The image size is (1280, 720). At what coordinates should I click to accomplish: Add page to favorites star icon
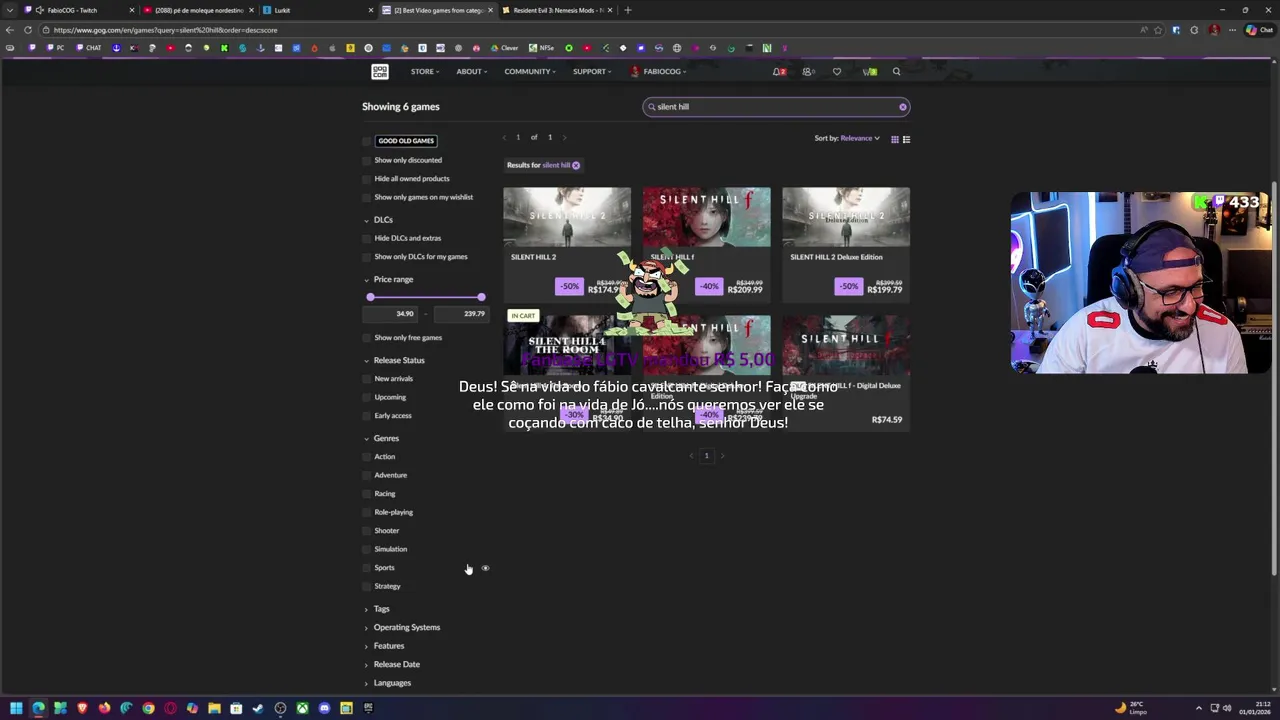pyautogui.click(x=1158, y=30)
